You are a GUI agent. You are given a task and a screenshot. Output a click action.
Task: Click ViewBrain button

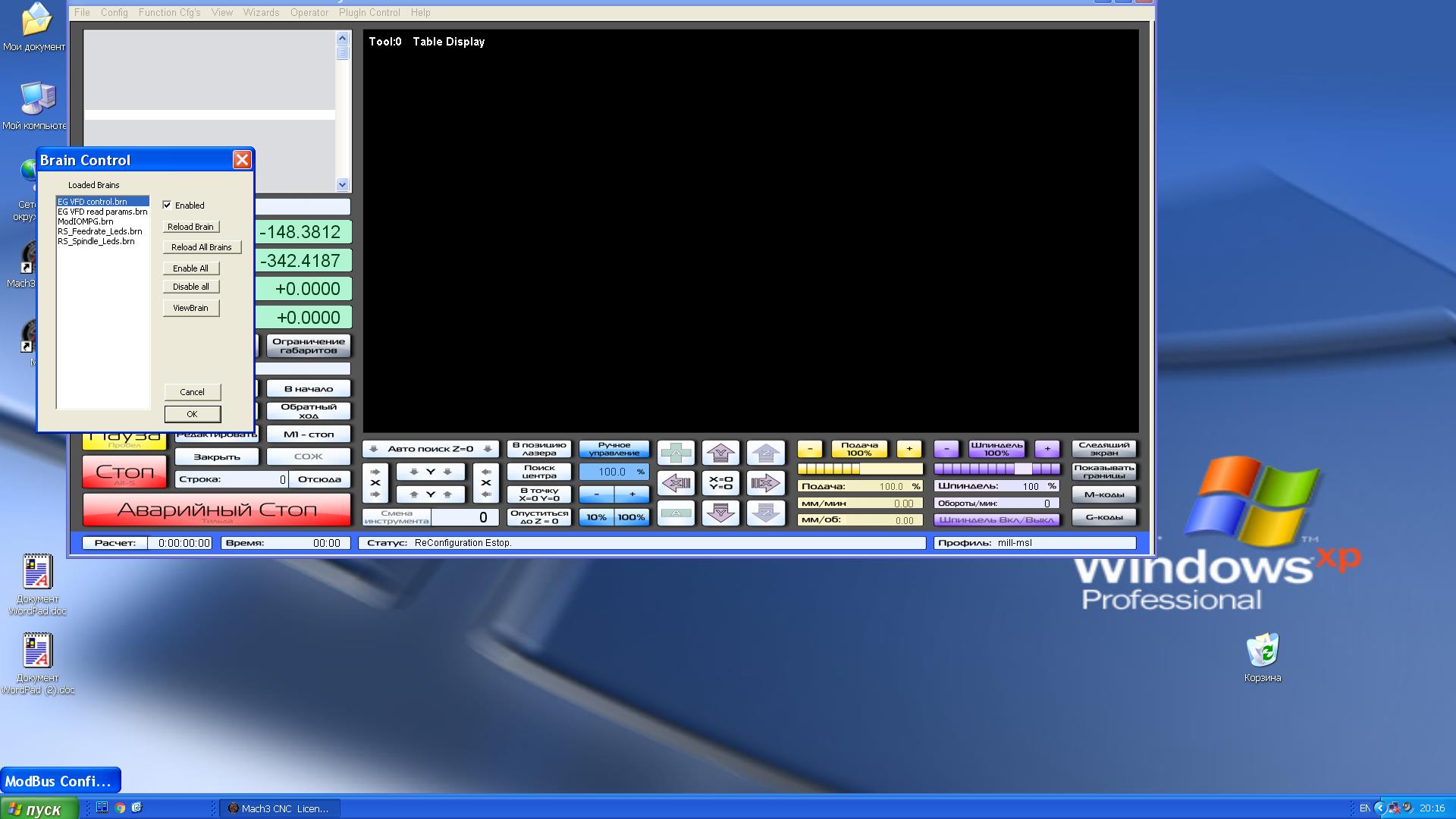click(190, 308)
